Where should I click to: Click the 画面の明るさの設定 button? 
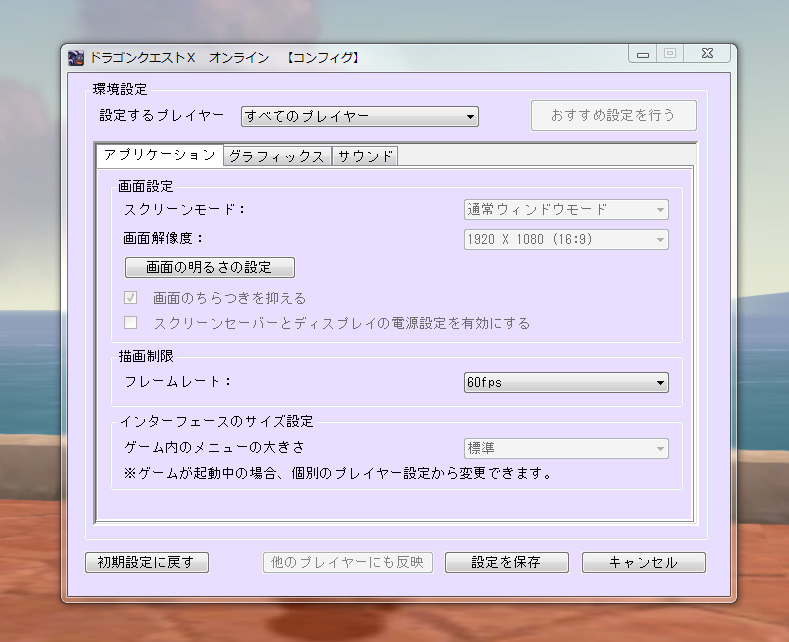209,267
